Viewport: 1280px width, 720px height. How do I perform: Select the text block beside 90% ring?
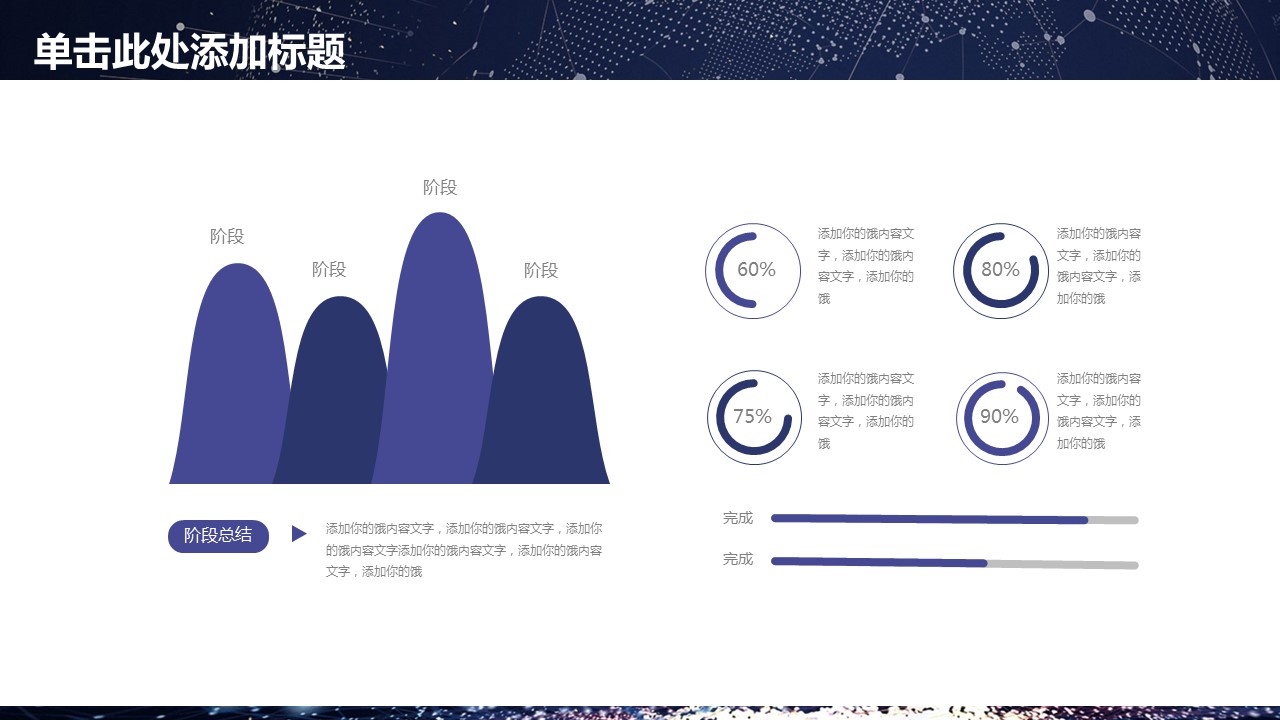pos(1099,411)
